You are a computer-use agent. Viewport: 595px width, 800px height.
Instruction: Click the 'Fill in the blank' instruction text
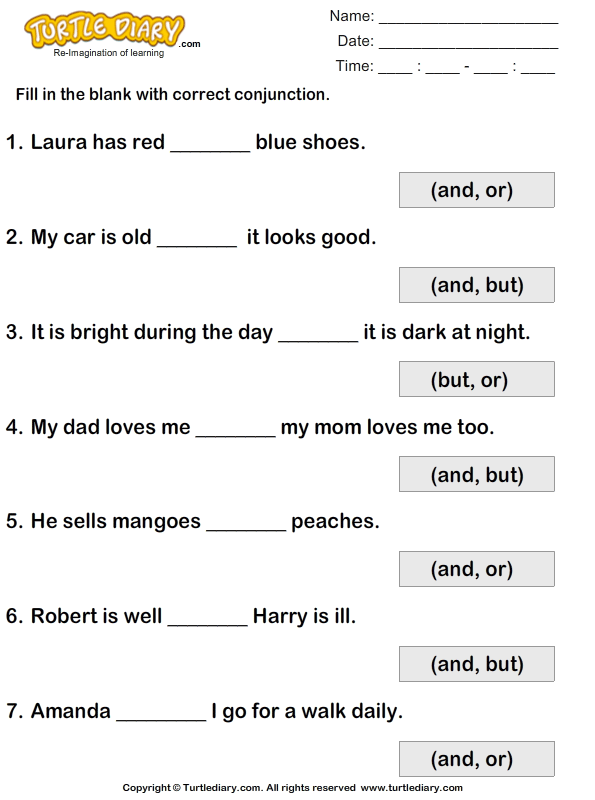(x=172, y=94)
